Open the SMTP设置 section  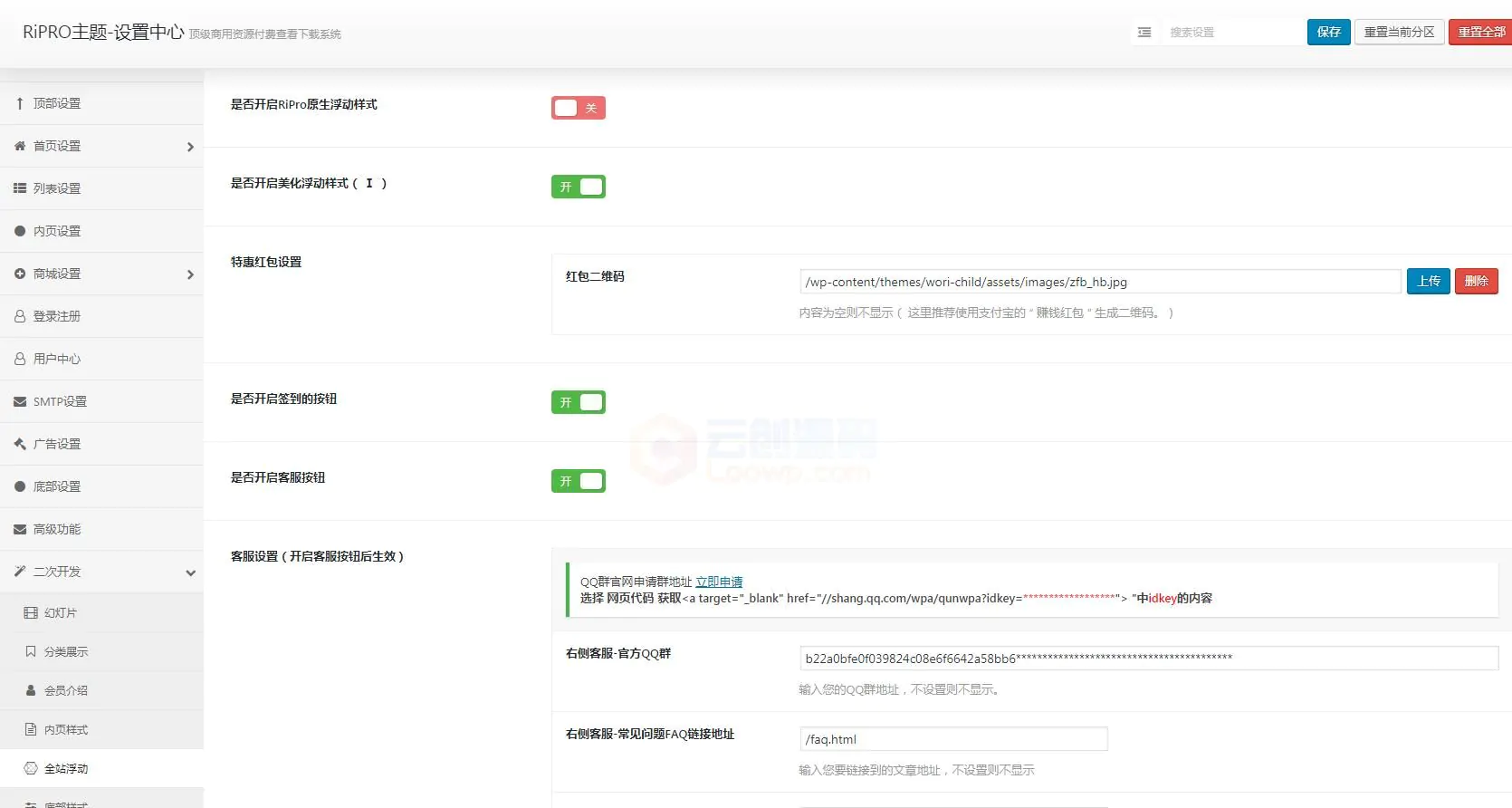tap(101, 401)
